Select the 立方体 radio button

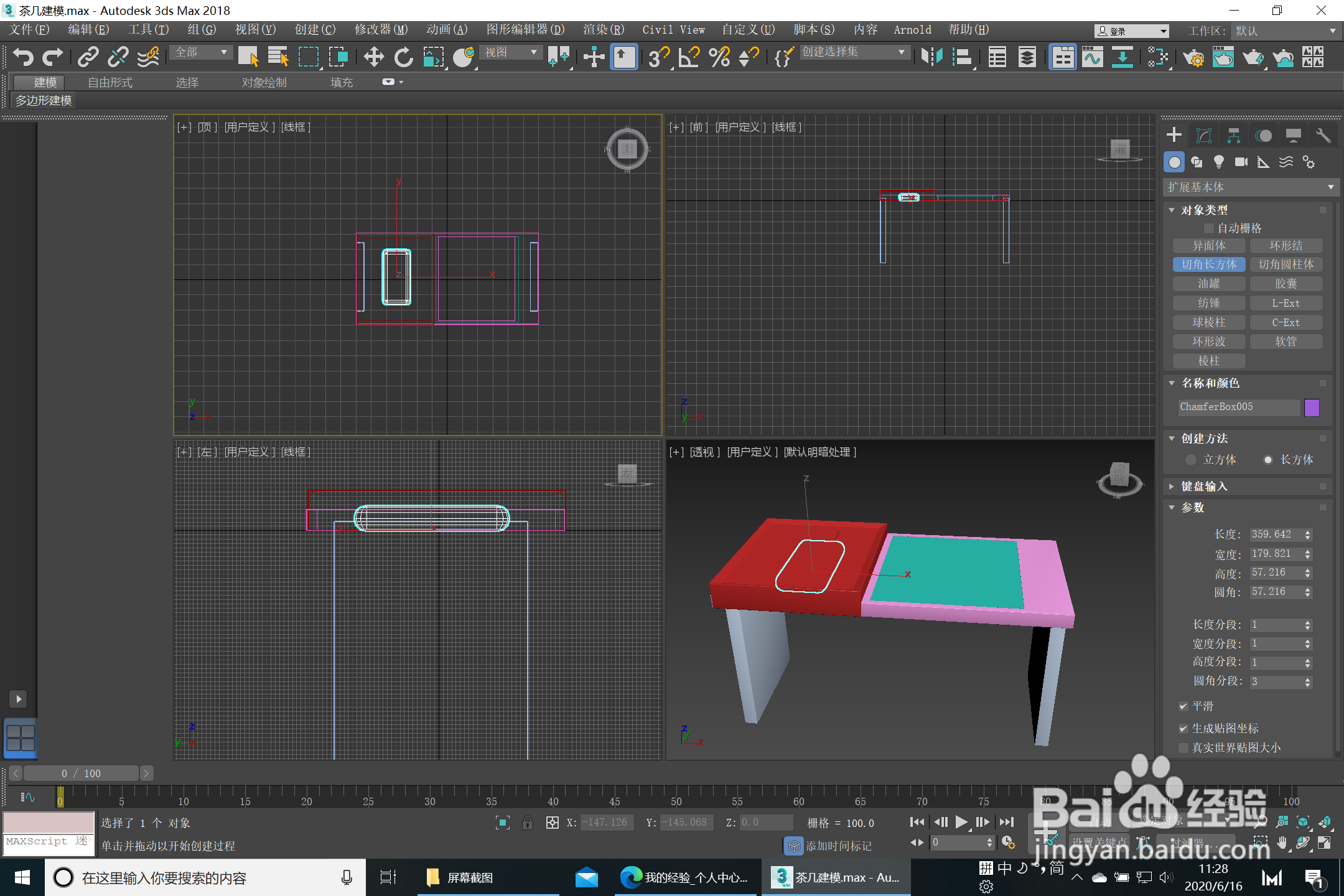click(x=1191, y=460)
